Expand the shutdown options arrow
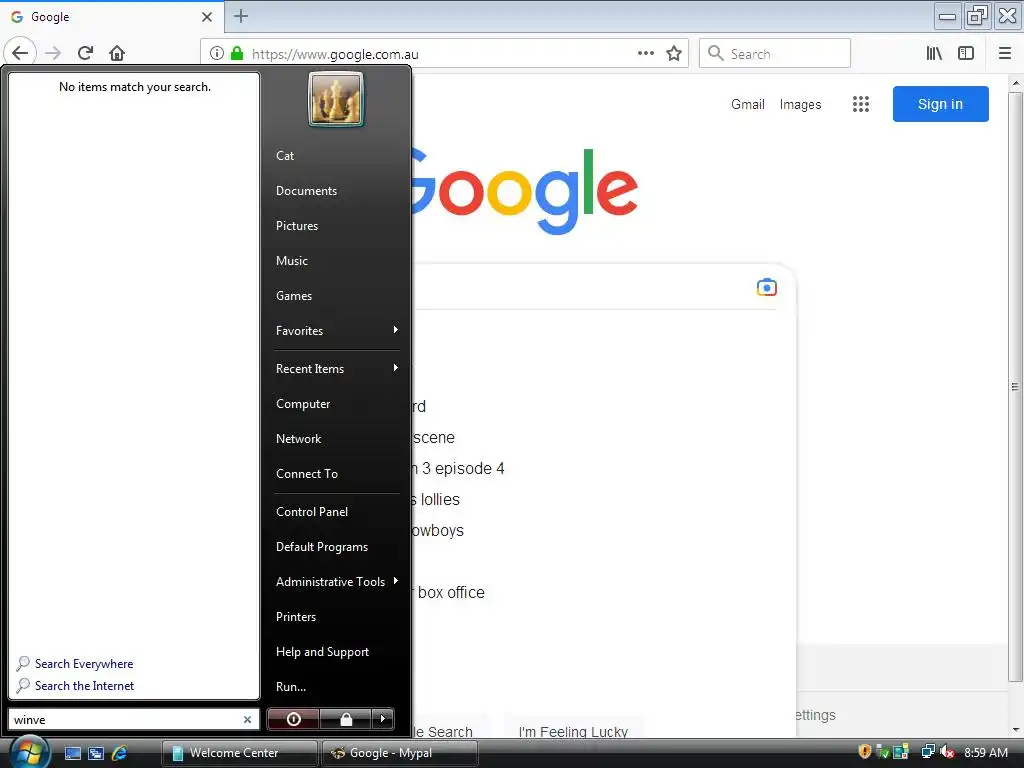The image size is (1024, 768). point(383,719)
